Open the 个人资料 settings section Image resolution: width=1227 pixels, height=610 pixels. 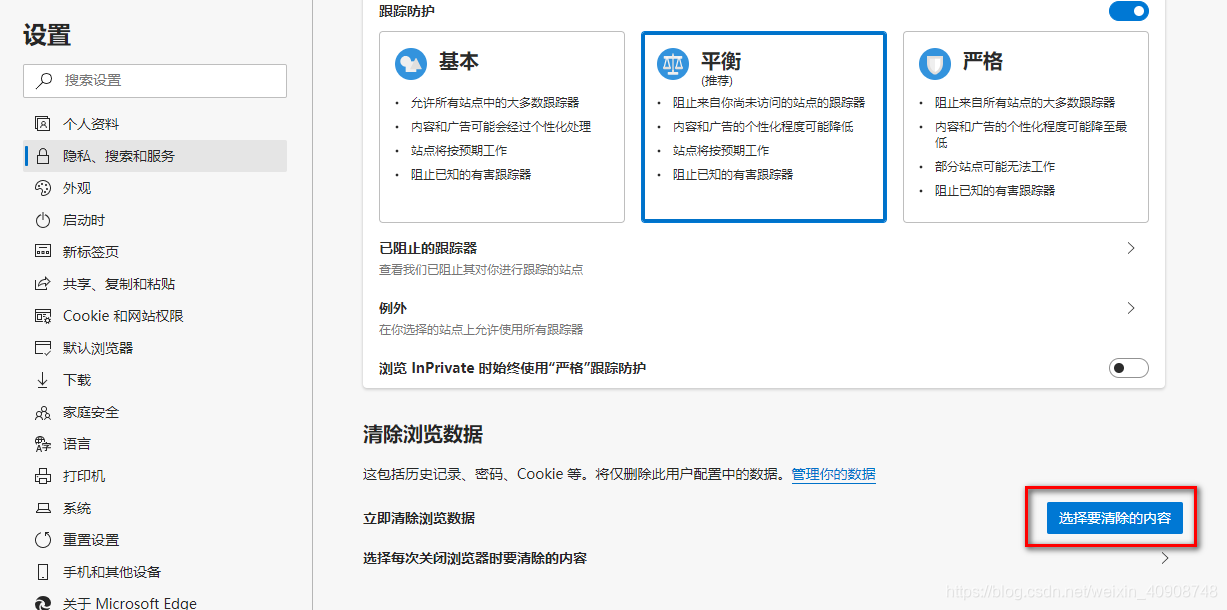click(x=155, y=124)
